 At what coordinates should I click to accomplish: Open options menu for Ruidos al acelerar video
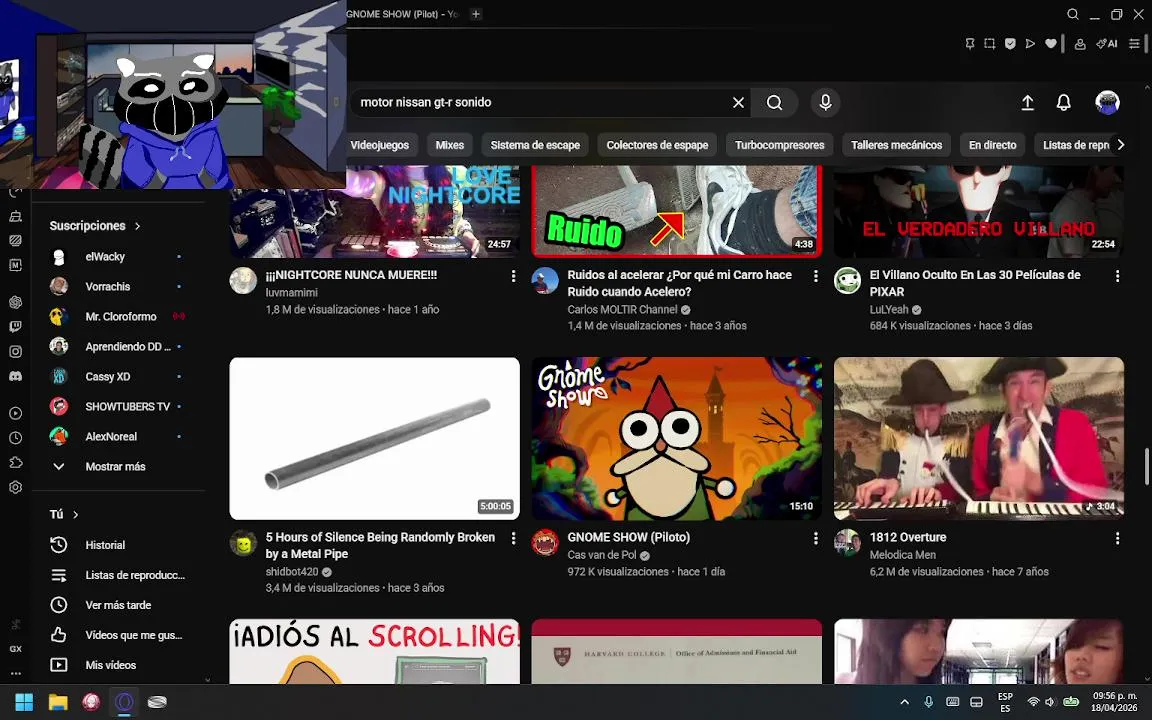pos(815,276)
